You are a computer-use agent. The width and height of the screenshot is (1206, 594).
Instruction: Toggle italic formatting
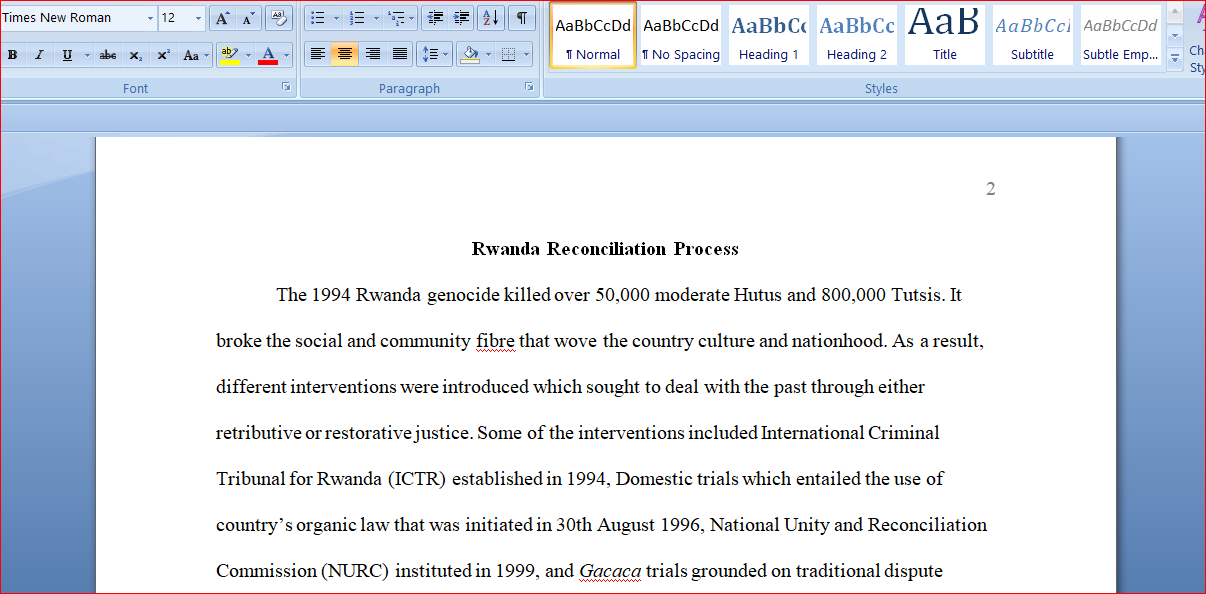point(39,55)
